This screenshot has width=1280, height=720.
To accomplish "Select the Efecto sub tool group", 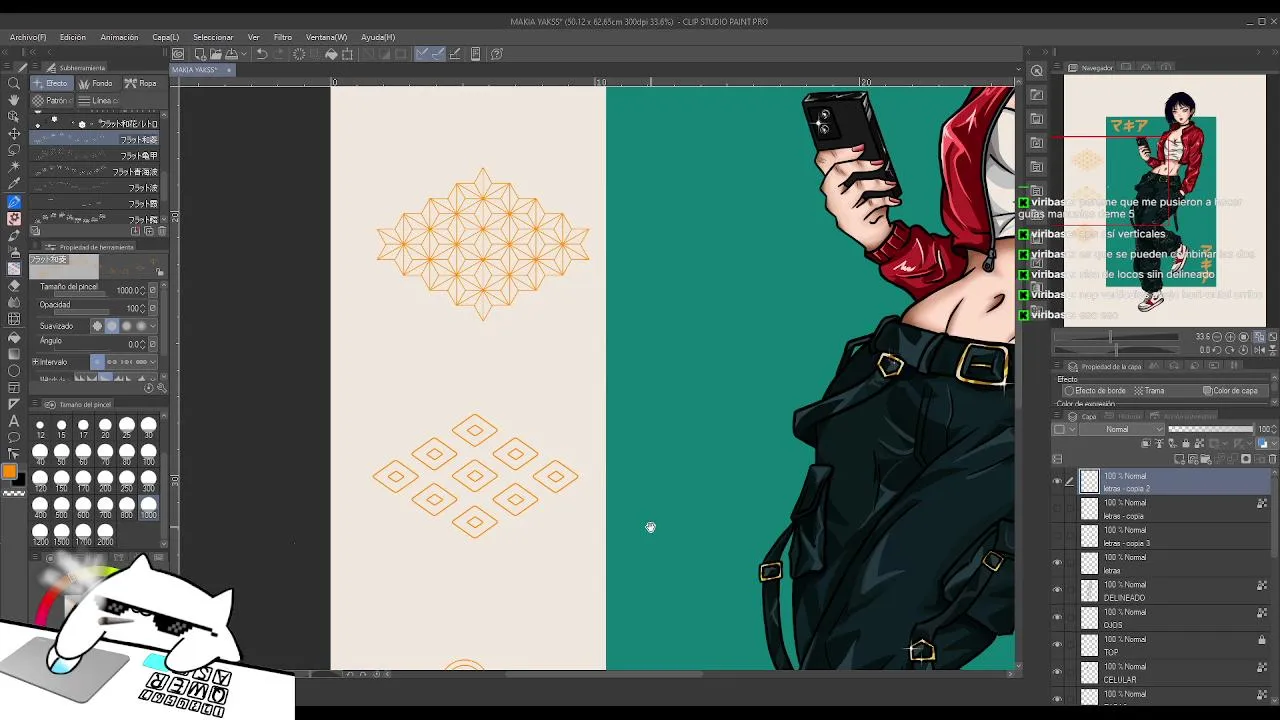I will point(52,83).
